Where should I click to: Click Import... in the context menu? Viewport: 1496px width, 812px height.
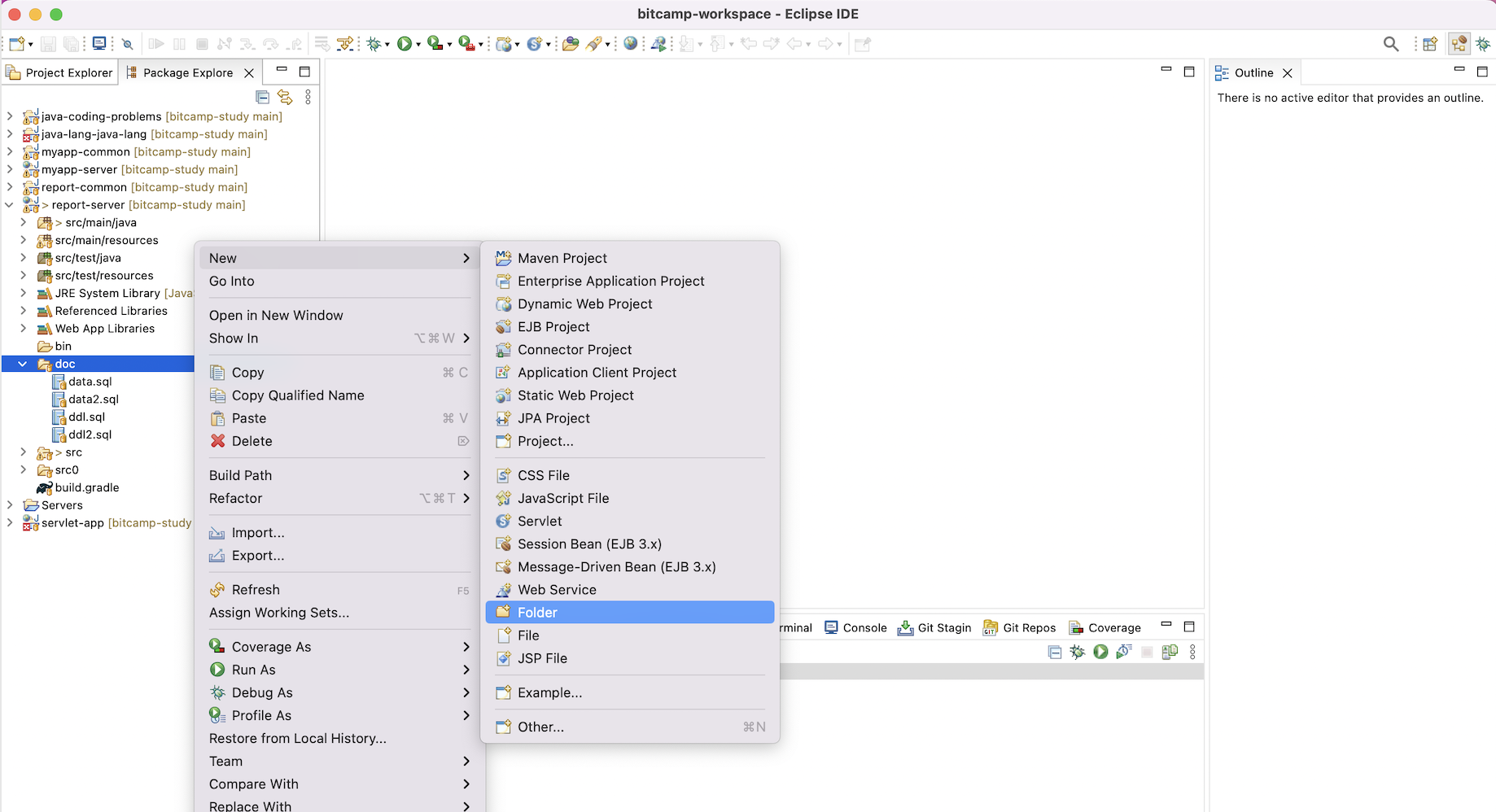point(339,533)
